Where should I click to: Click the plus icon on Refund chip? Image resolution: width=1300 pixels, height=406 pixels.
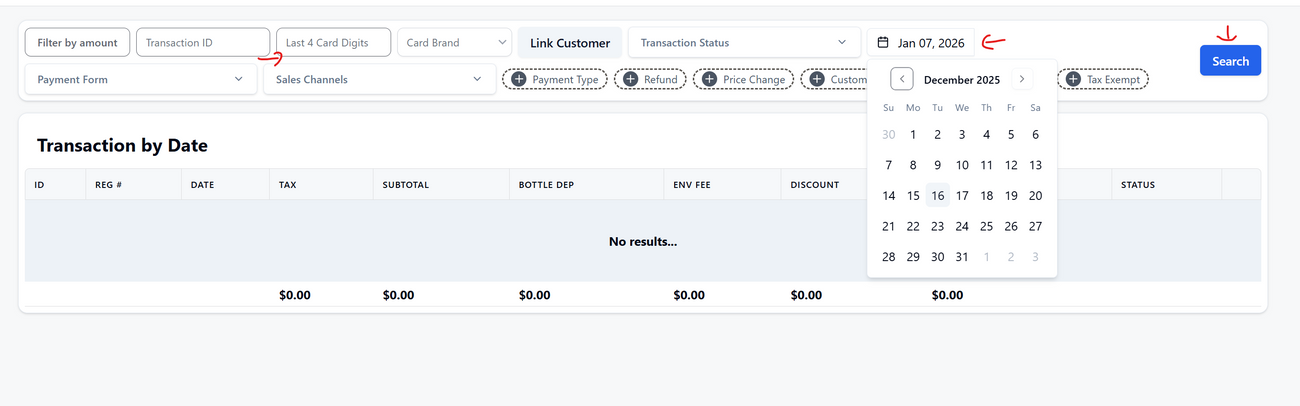(x=631, y=79)
